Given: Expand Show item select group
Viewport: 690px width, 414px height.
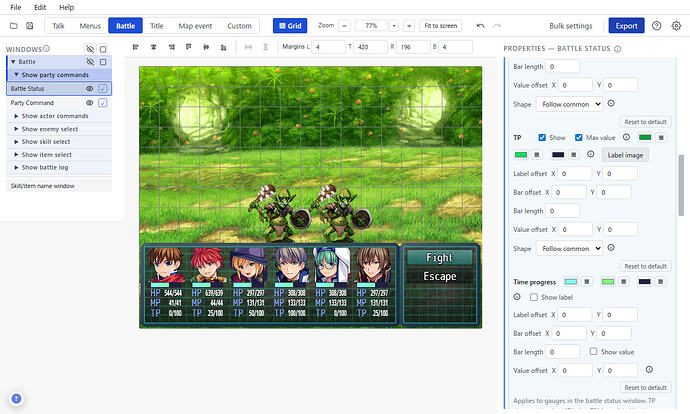Looking at the screenshot, I should 16,155.
